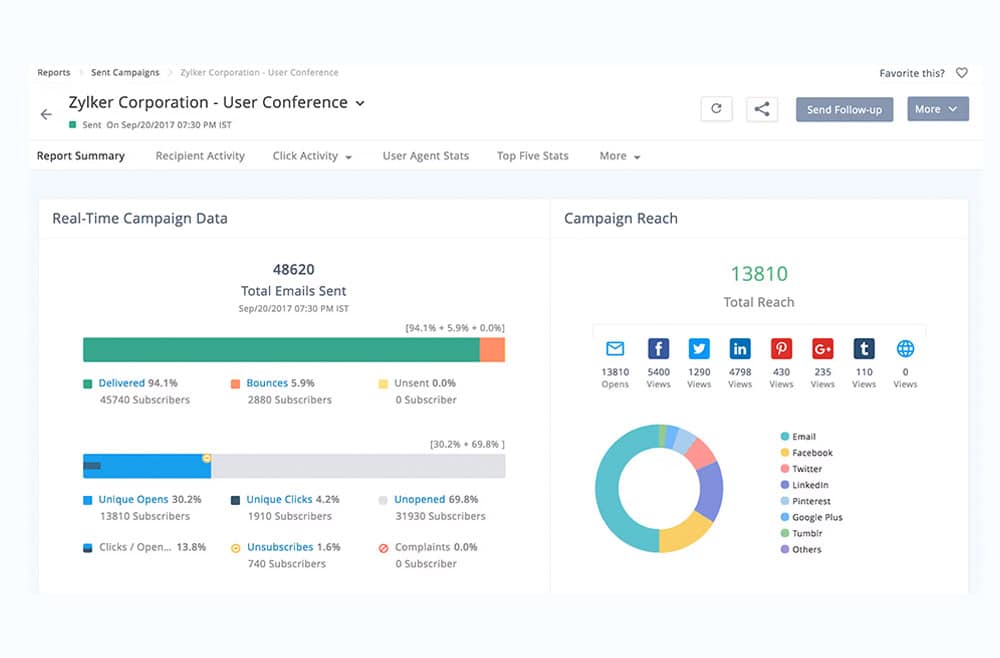Click the orange Bounces bar segment
Viewport: 1000px width, 658px height.
492,350
